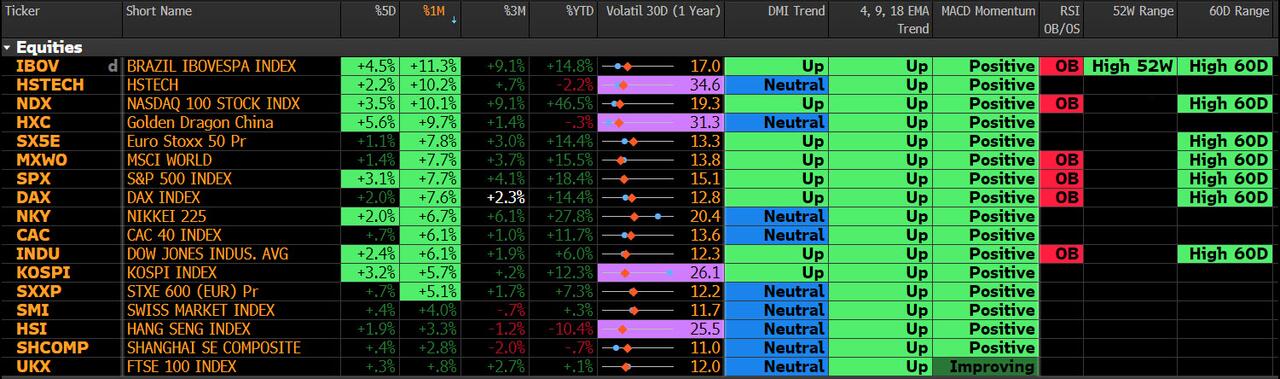Click HSTECH Neutral DMI Trend cell
The image size is (1280, 379).
(776, 85)
